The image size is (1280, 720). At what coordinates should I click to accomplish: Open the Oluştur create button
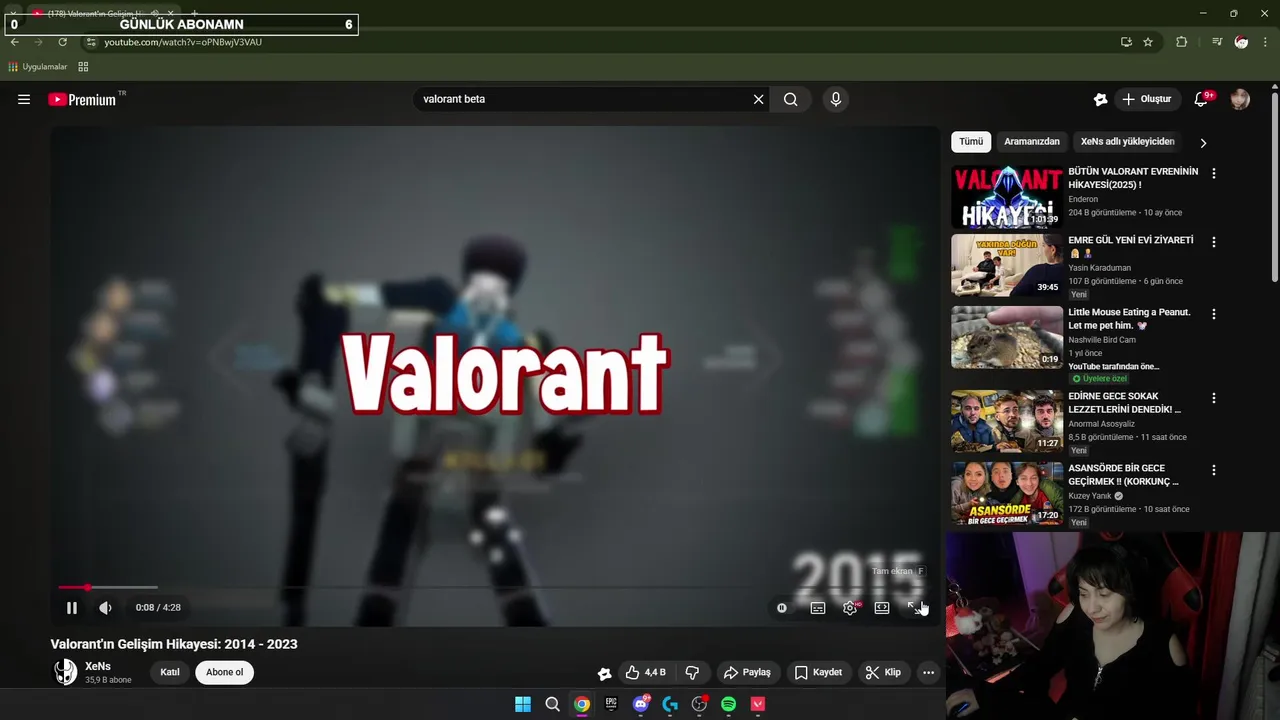pyautogui.click(x=1146, y=99)
